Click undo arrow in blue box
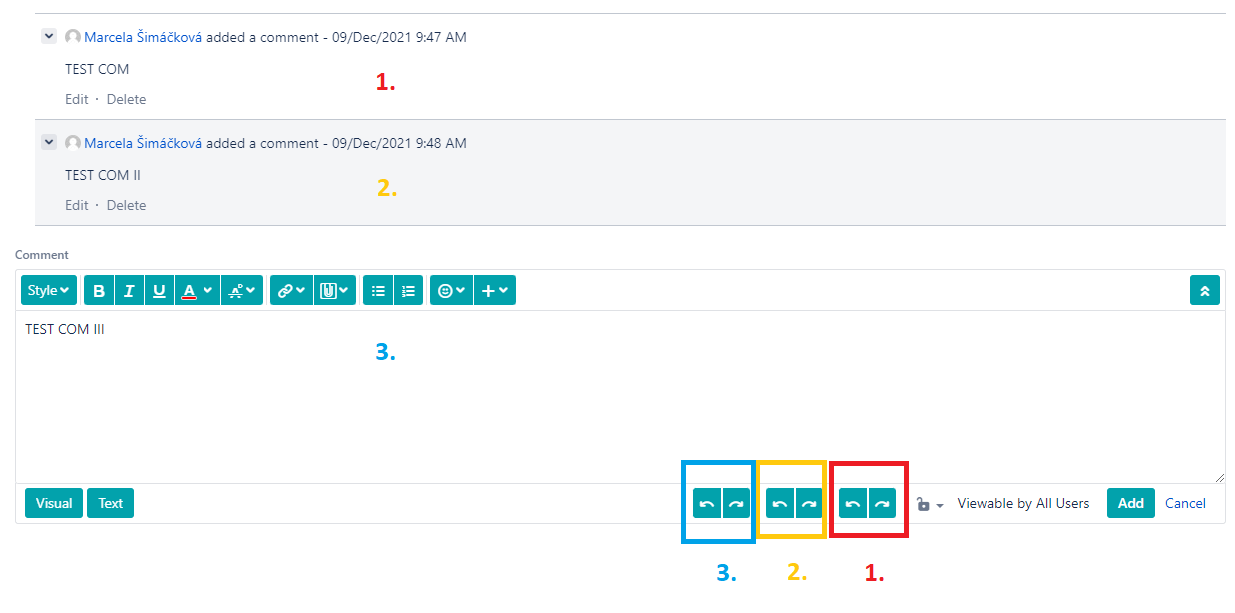1235x613 pixels. (707, 503)
